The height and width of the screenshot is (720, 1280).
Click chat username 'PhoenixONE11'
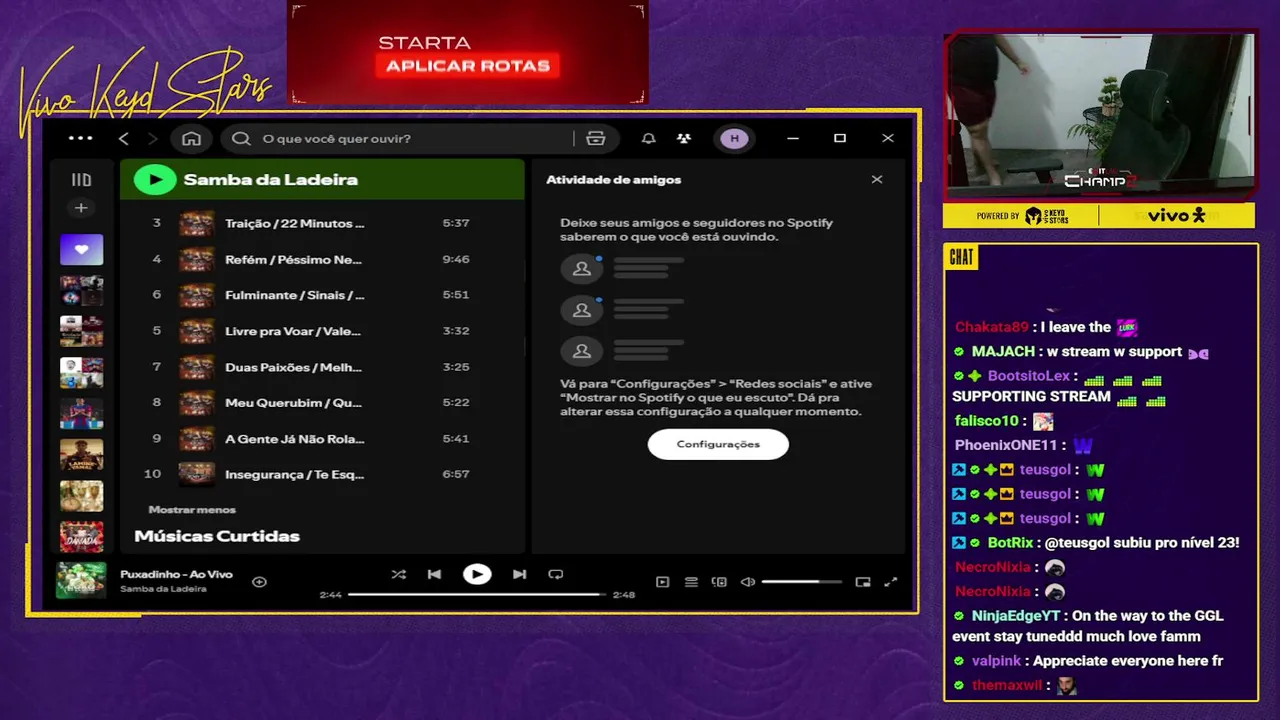point(1006,445)
